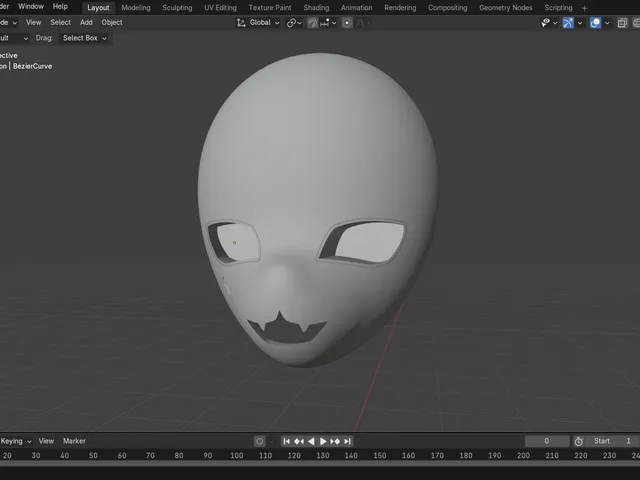The width and height of the screenshot is (640, 480).
Task: Open the viewport View menu
Action: click(x=33, y=22)
